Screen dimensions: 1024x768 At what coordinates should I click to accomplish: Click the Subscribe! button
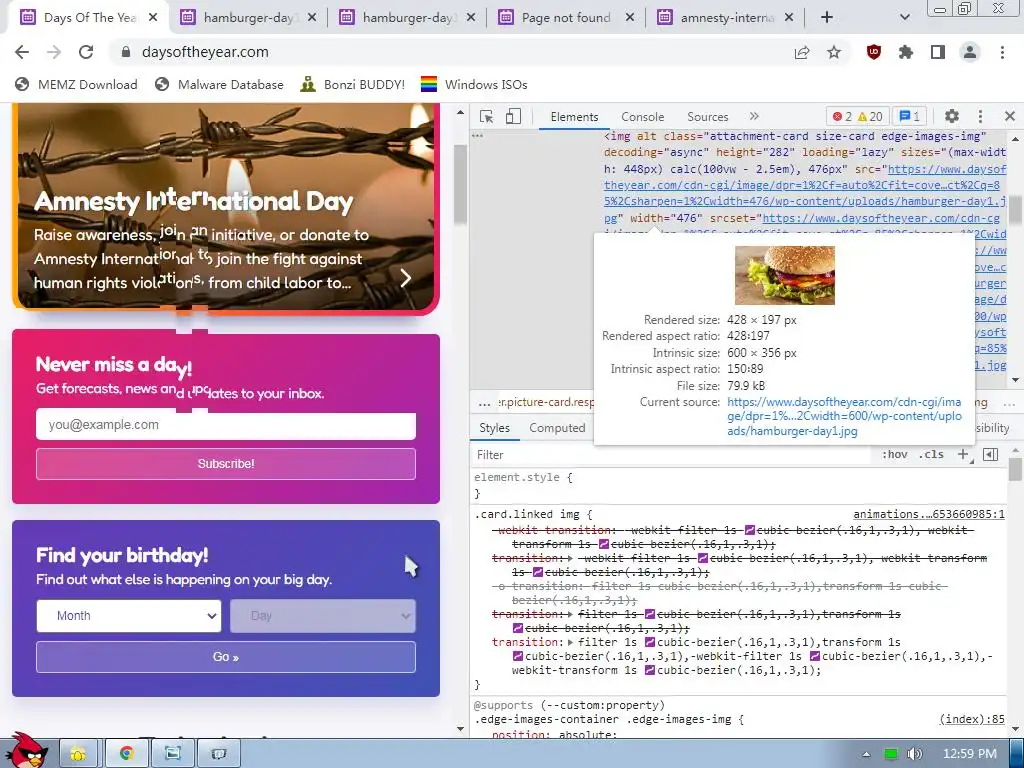(226, 464)
